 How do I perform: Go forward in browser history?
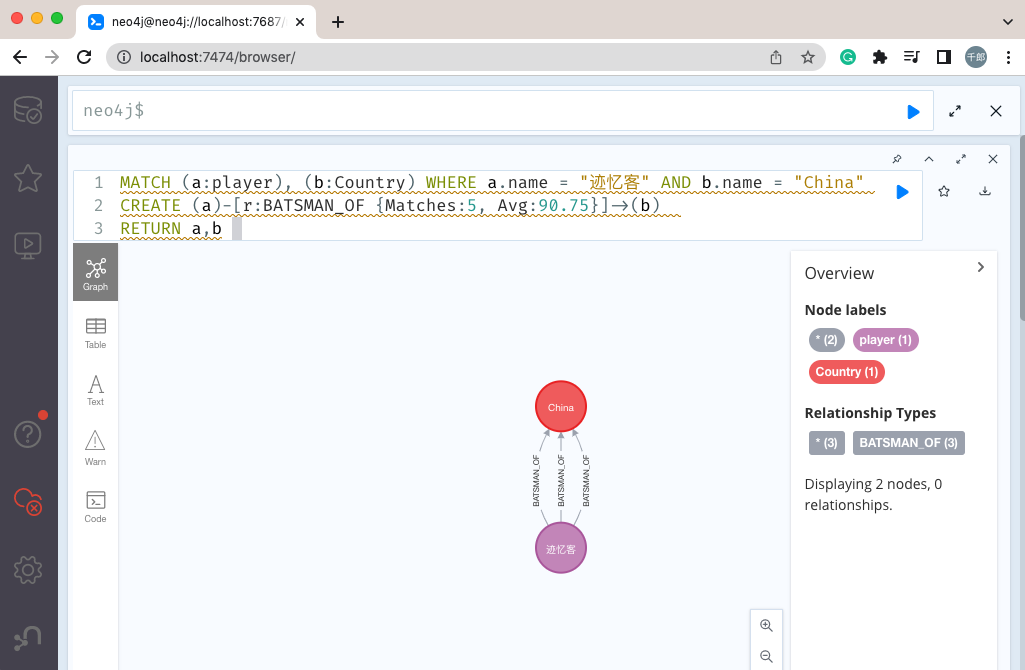52,58
